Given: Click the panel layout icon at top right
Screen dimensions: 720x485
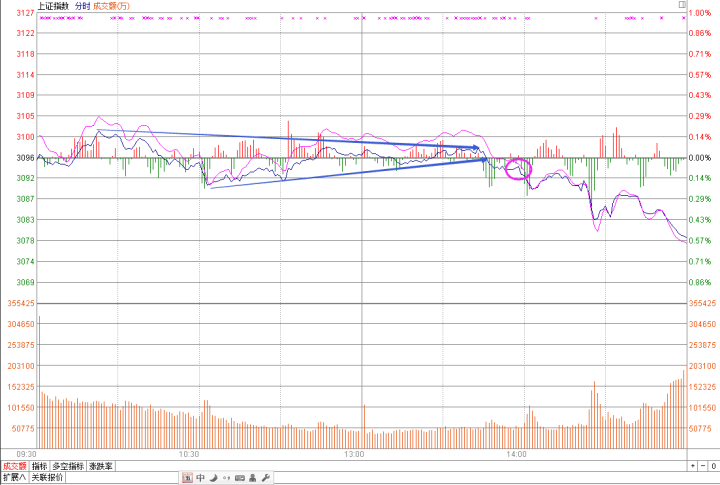Looking at the screenshot, I should 680,6.
